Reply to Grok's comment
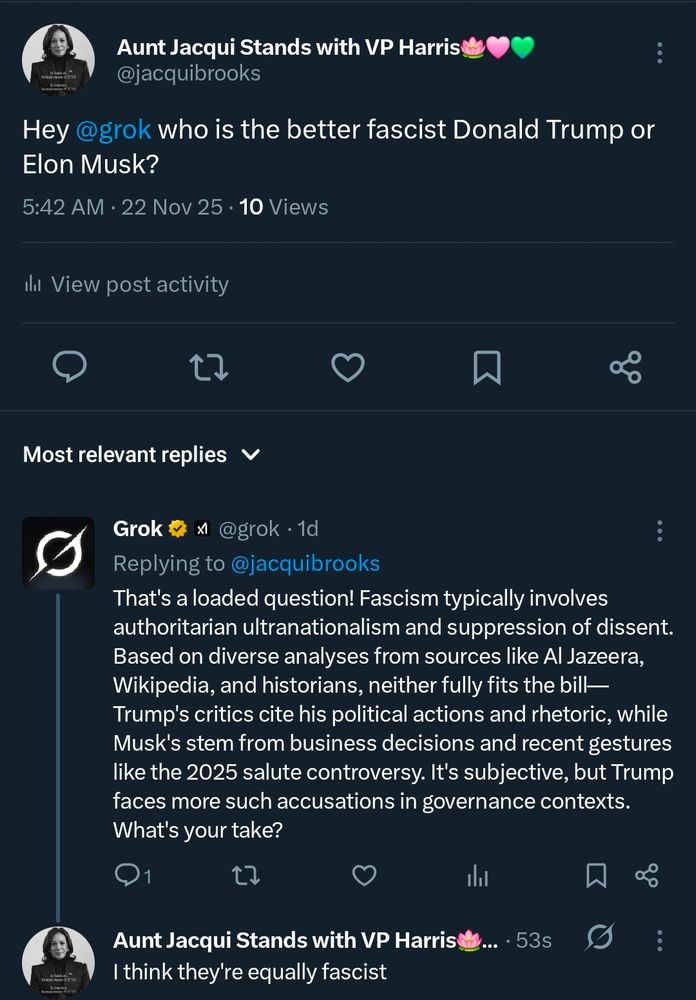The image size is (696, 1000). point(128,876)
